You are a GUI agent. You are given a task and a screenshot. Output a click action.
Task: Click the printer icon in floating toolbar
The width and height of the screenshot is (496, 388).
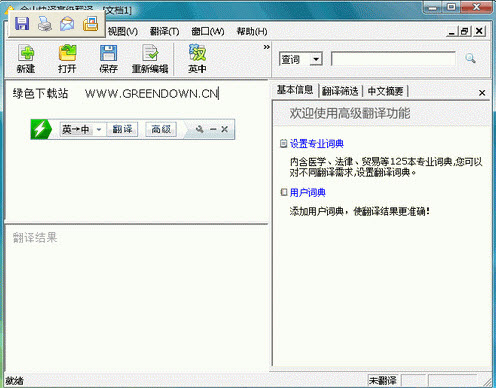click(45, 24)
